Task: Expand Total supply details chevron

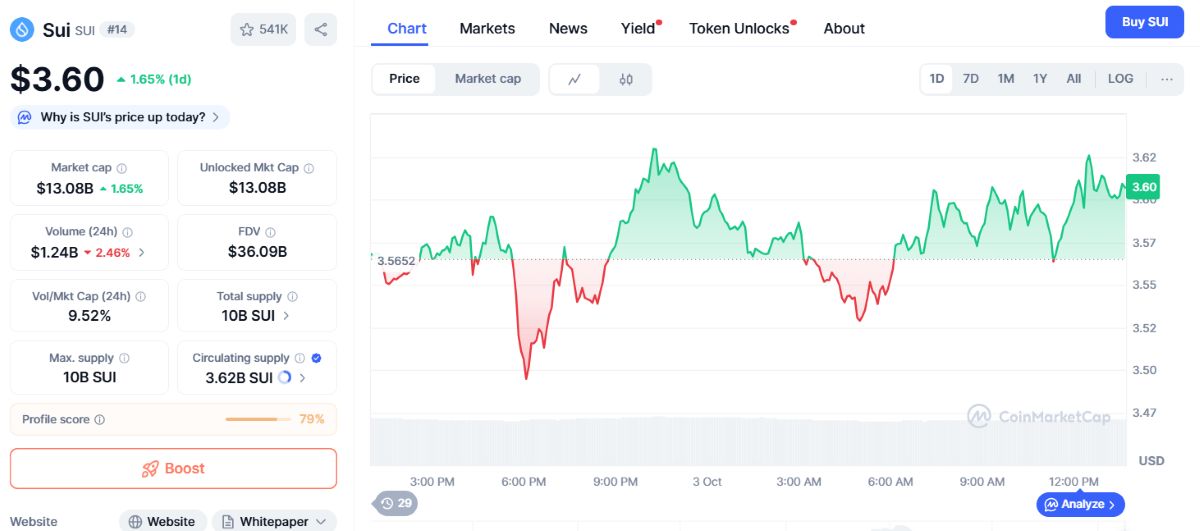Action: pos(287,316)
